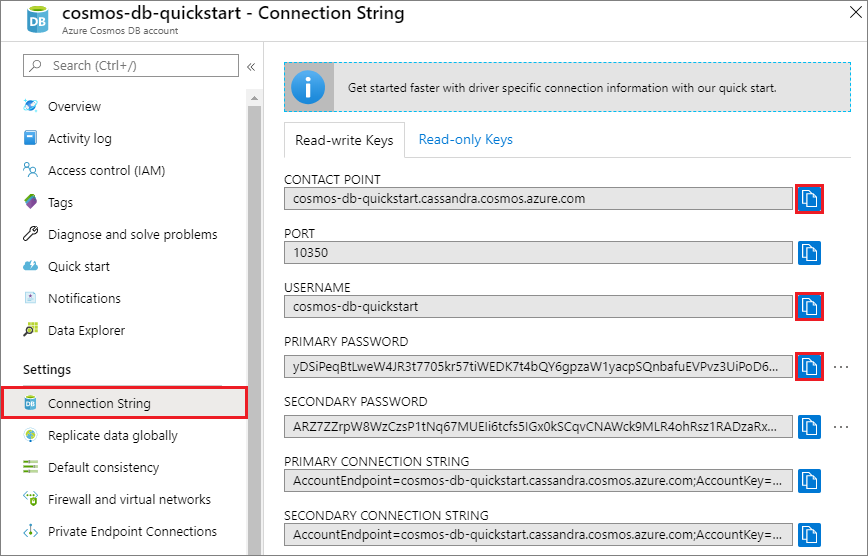Copy the Secondary Connection String
This screenshot has width=868, height=556.
click(x=809, y=535)
